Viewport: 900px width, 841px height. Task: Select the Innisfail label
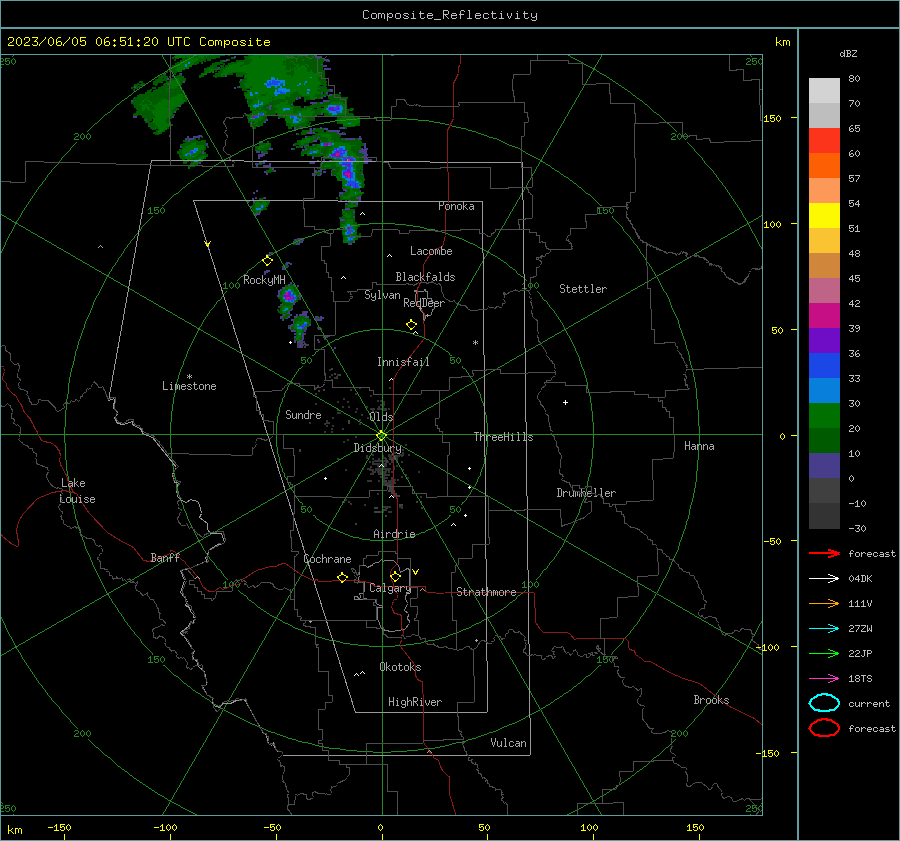pos(403,362)
